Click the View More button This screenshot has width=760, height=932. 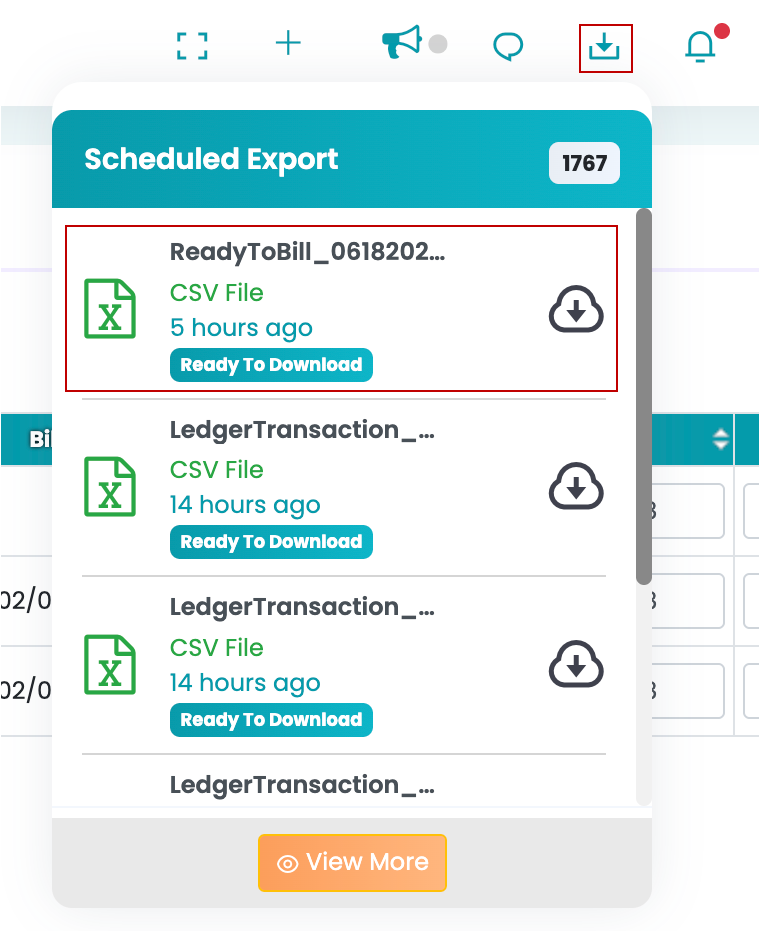352,862
